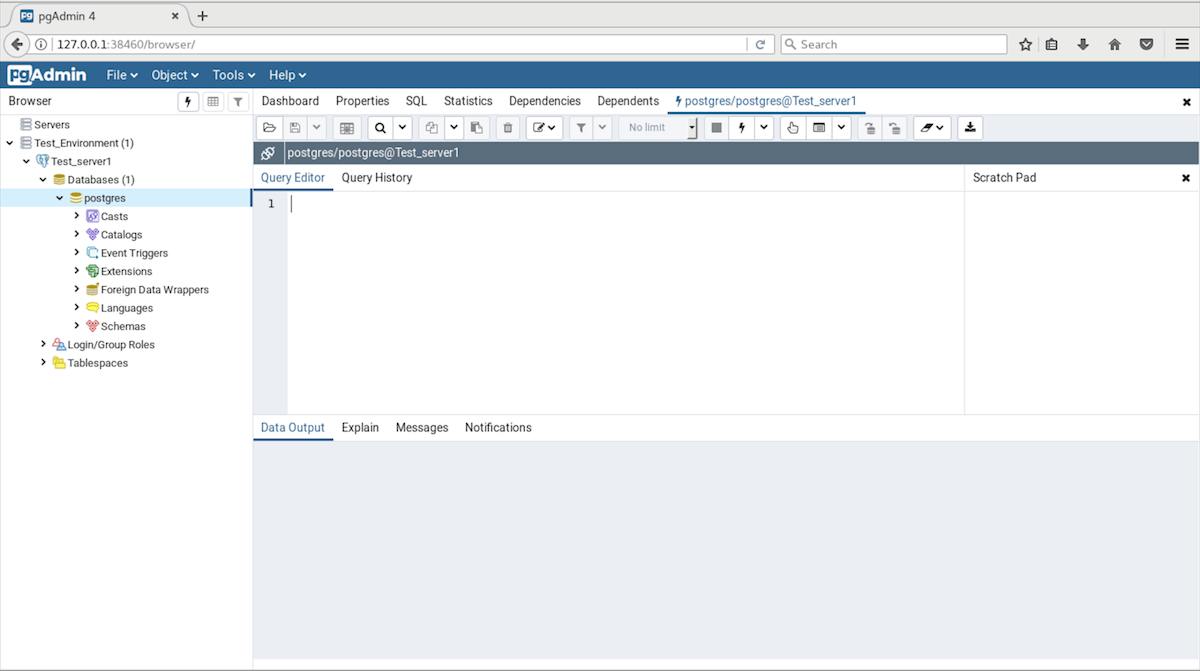Paste rows into the grid
The image size is (1200, 671).
click(x=477, y=127)
